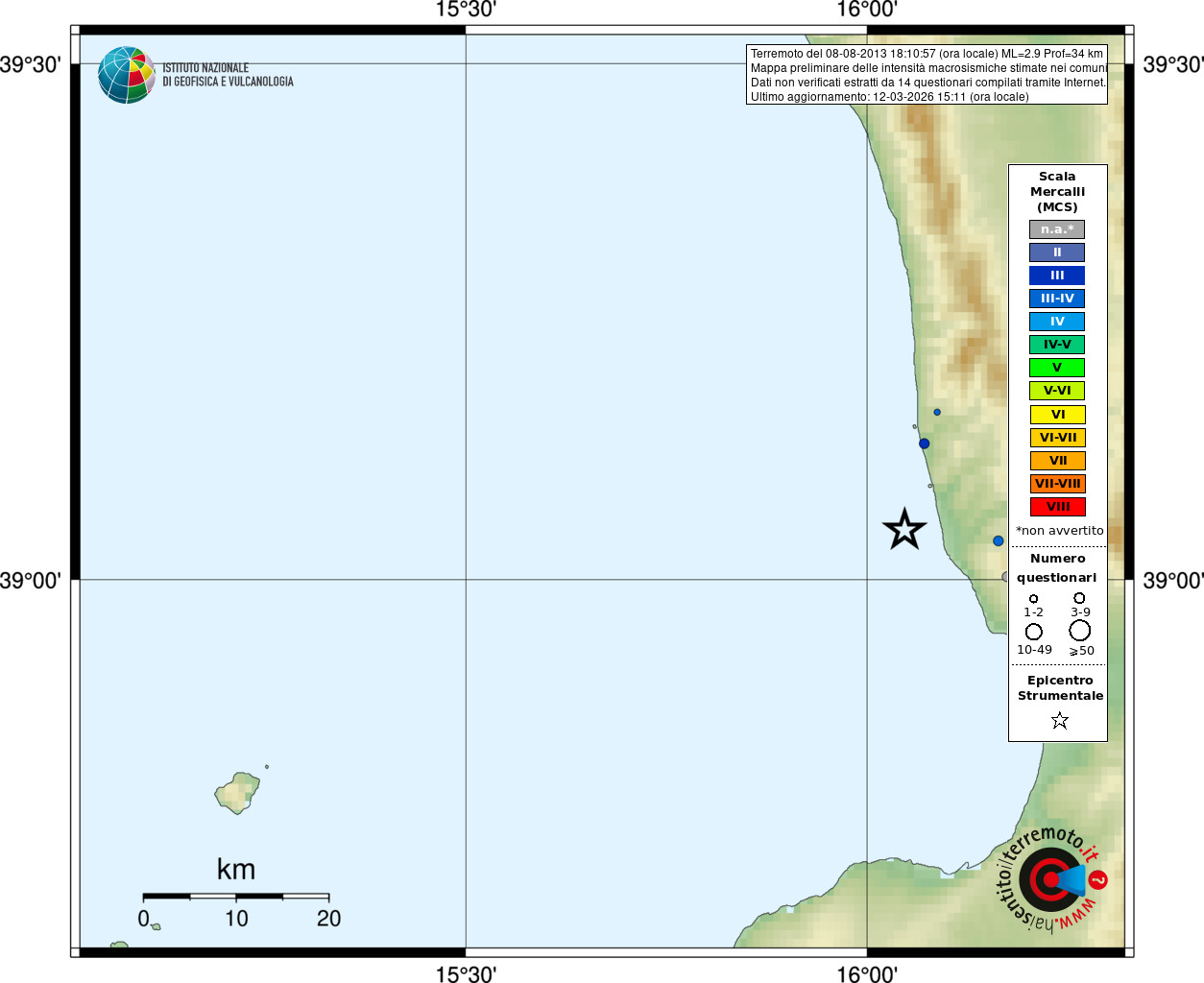Click the island in the lower-left sea
Image resolution: width=1204 pixels, height=983 pixels.
click(237, 793)
